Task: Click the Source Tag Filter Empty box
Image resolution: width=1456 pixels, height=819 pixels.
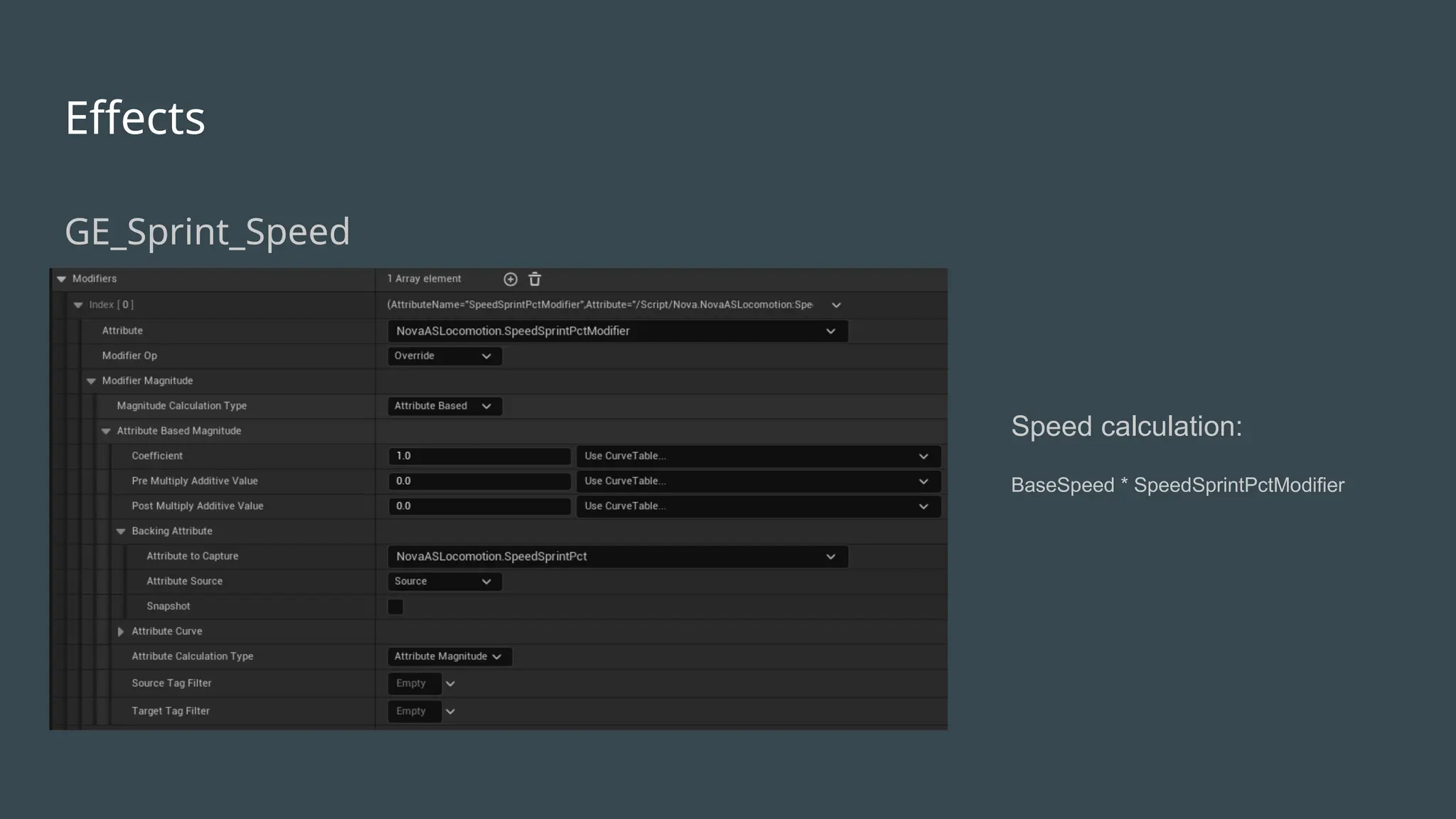Action: point(414,684)
